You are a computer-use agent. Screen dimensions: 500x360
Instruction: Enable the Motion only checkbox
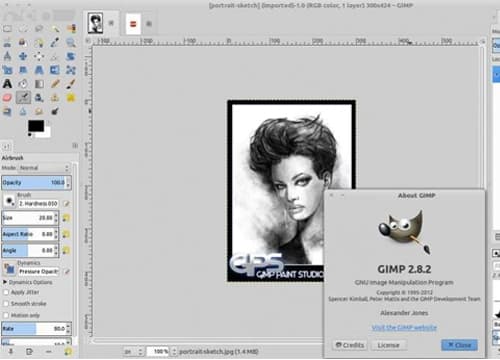coord(6,315)
